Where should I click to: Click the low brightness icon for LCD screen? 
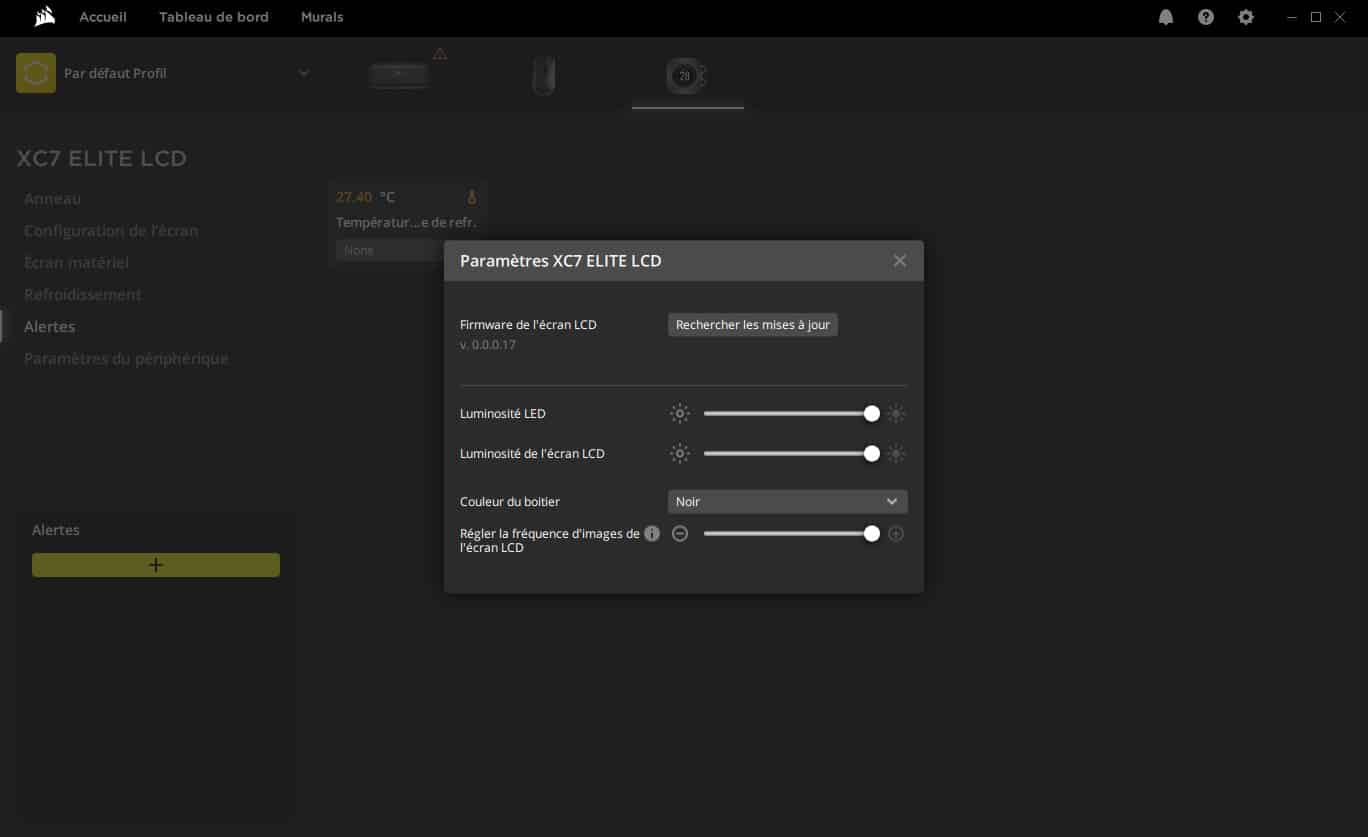680,454
